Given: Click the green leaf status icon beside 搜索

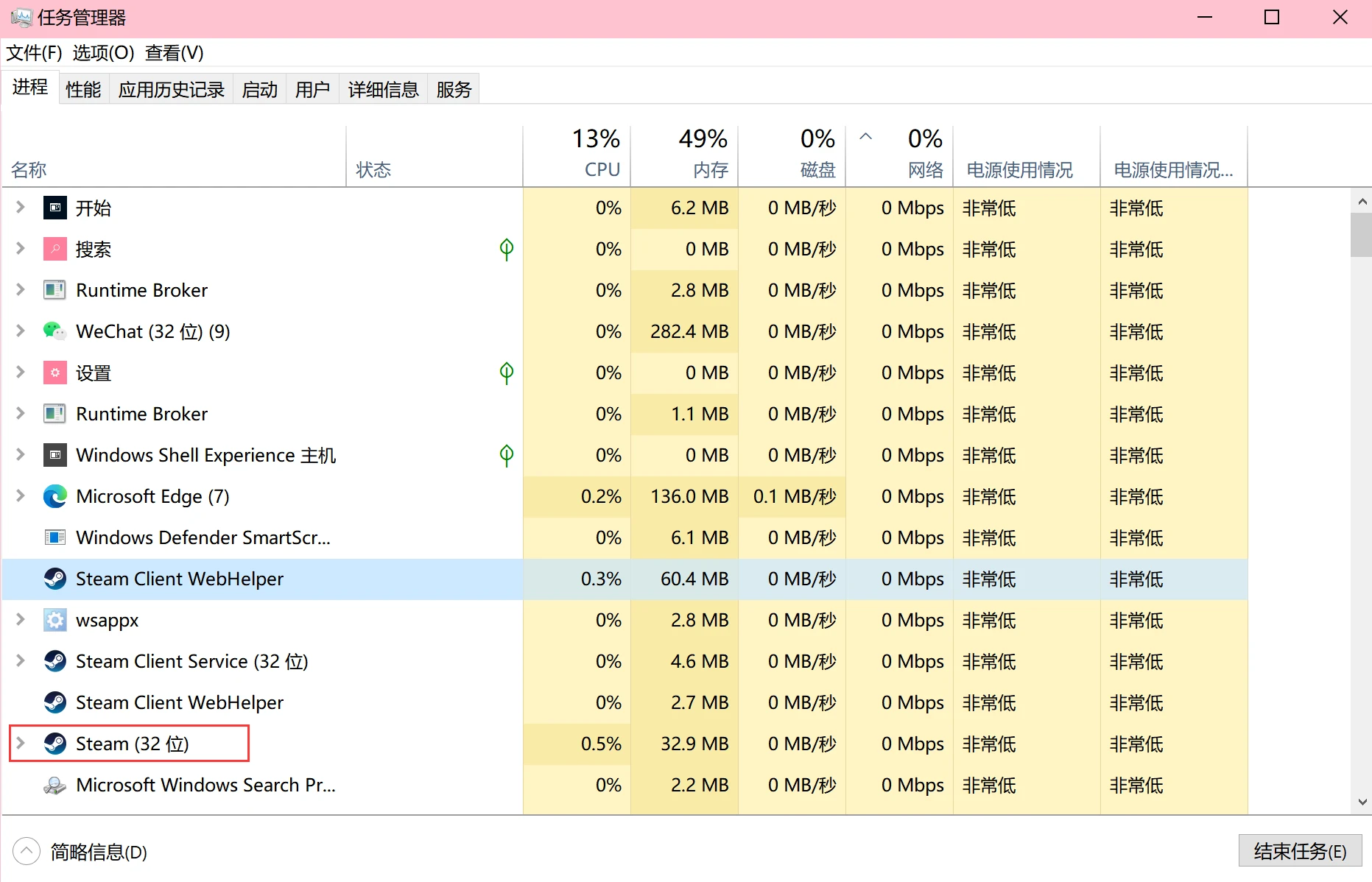Looking at the screenshot, I should [x=507, y=250].
